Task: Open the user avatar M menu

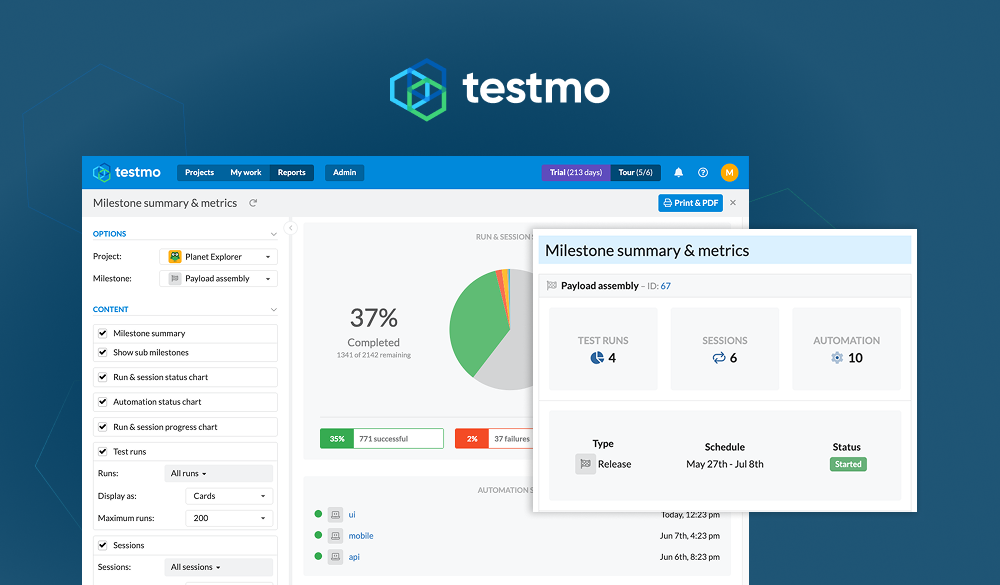Action: [x=729, y=172]
